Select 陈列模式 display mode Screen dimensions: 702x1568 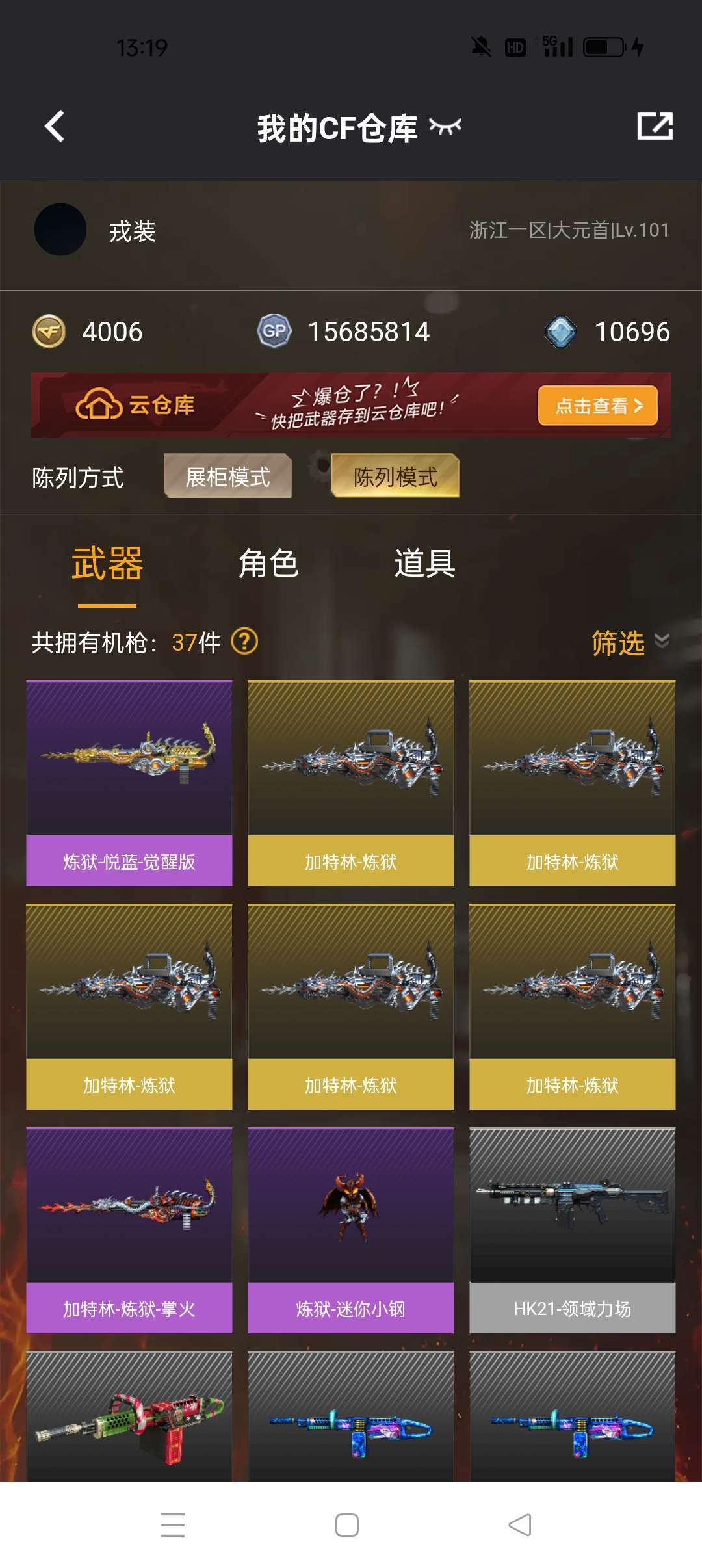click(x=395, y=476)
